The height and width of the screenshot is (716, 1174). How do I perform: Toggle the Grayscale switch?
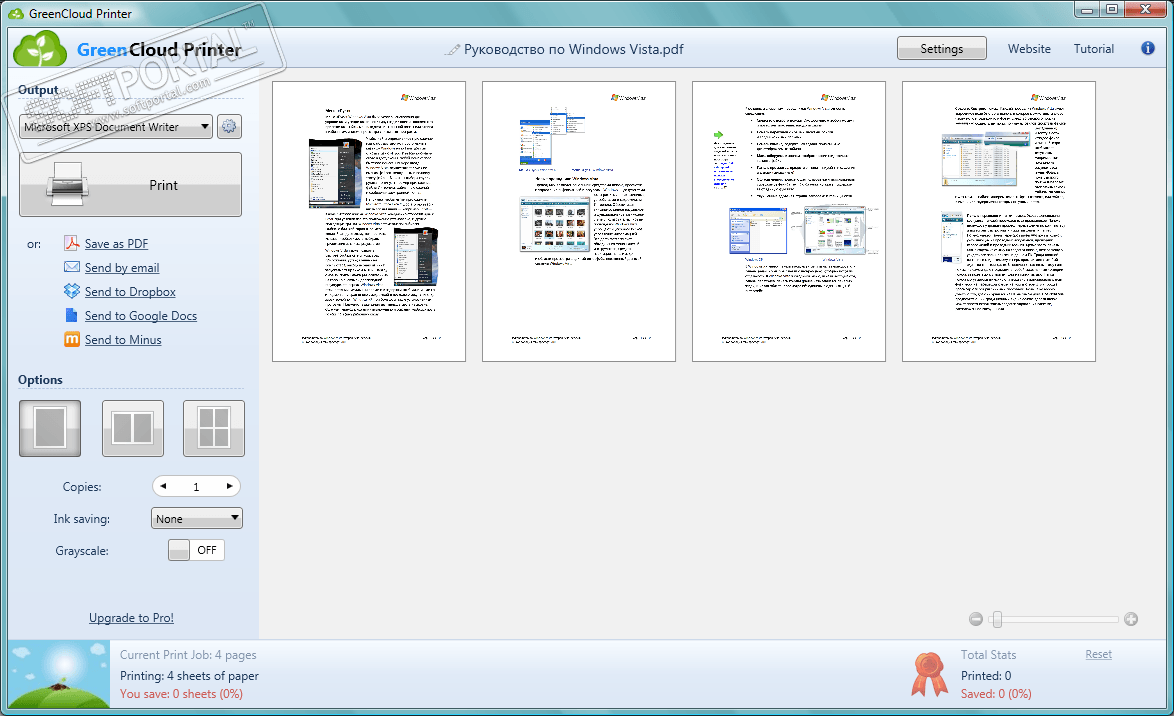pos(196,550)
